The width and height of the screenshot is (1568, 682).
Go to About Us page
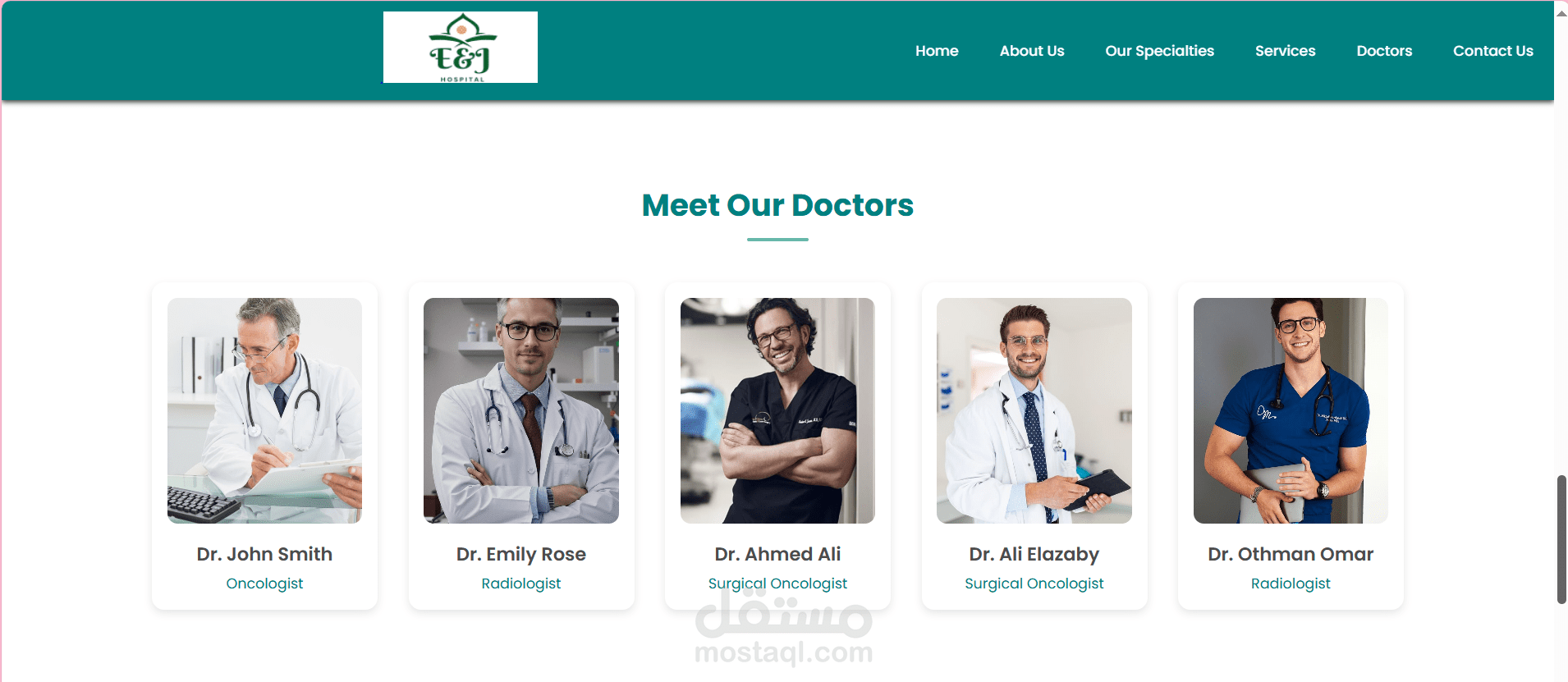pyautogui.click(x=1032, y=51)
